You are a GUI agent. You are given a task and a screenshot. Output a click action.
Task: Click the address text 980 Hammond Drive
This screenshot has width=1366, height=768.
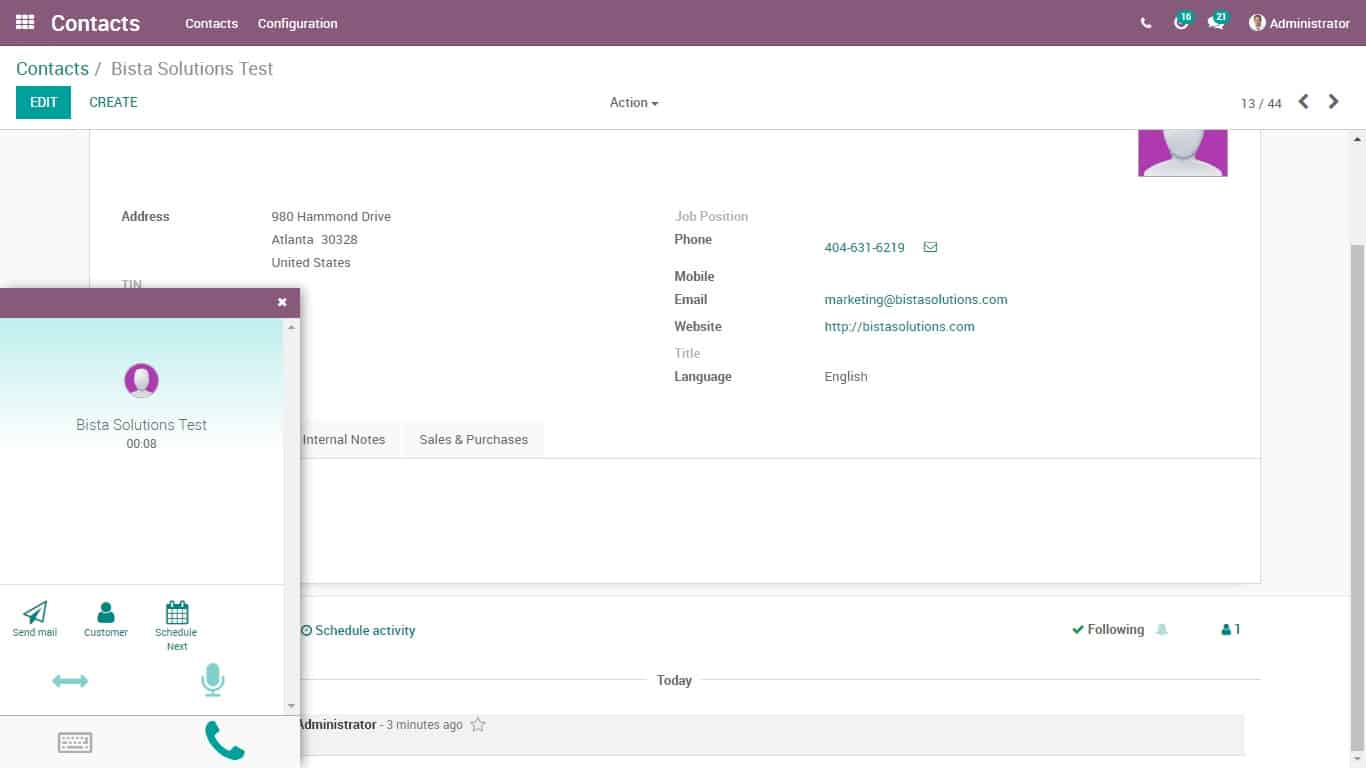[331, 217]
